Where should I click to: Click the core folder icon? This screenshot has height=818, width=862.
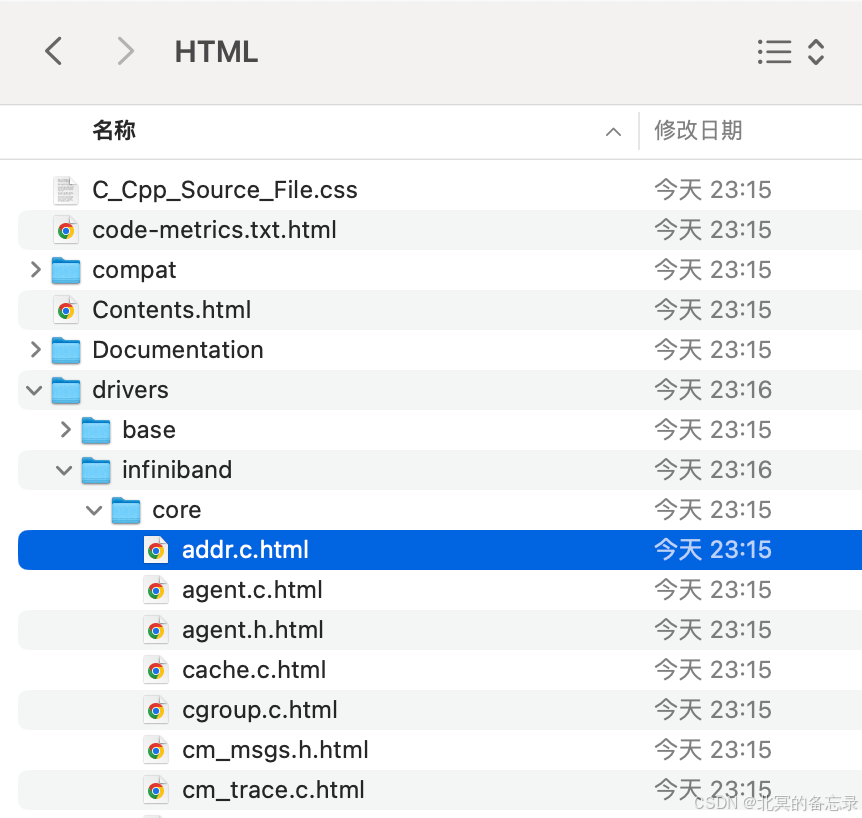point(126,511)
